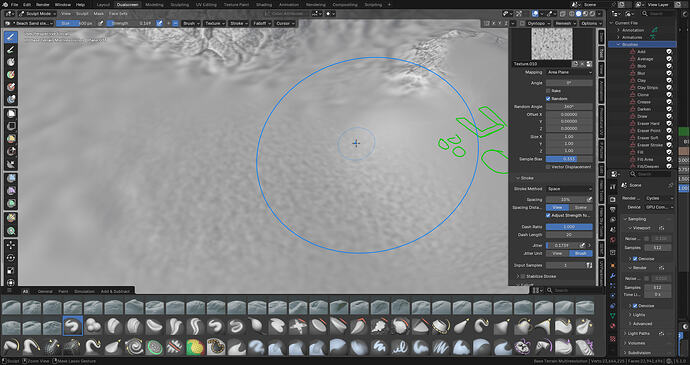This screenshot has height=365, width=690.
Task: Toggle size pressure icon beside Size slider
Action: pyautogui.click(x=101, y=23)
